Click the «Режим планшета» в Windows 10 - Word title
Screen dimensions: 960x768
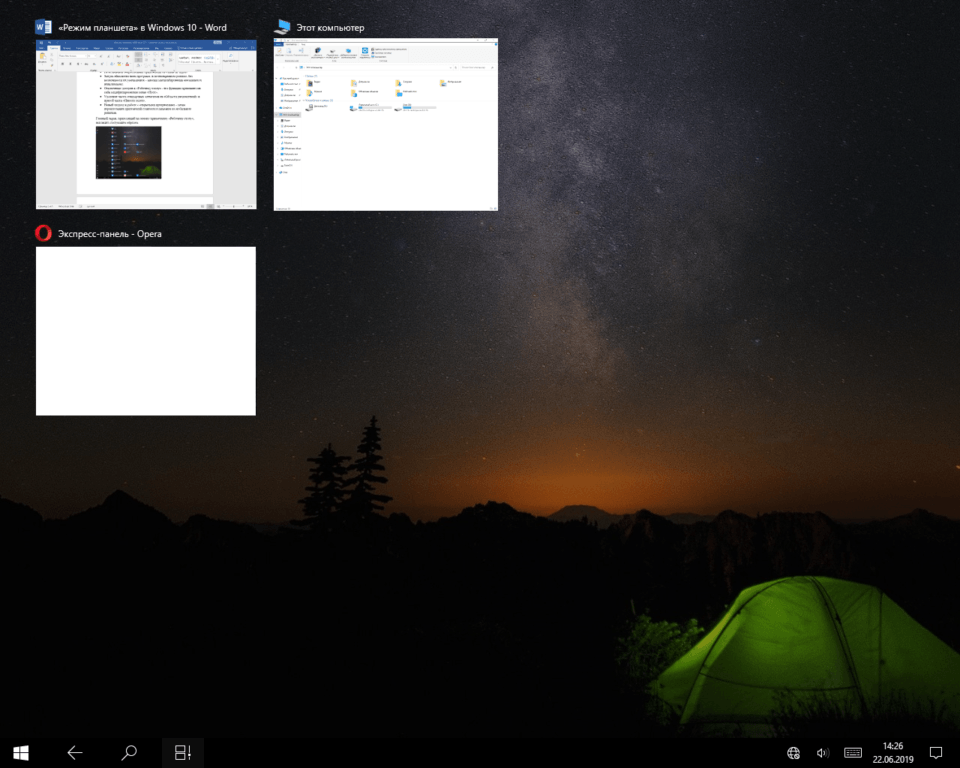pos(142,28)
